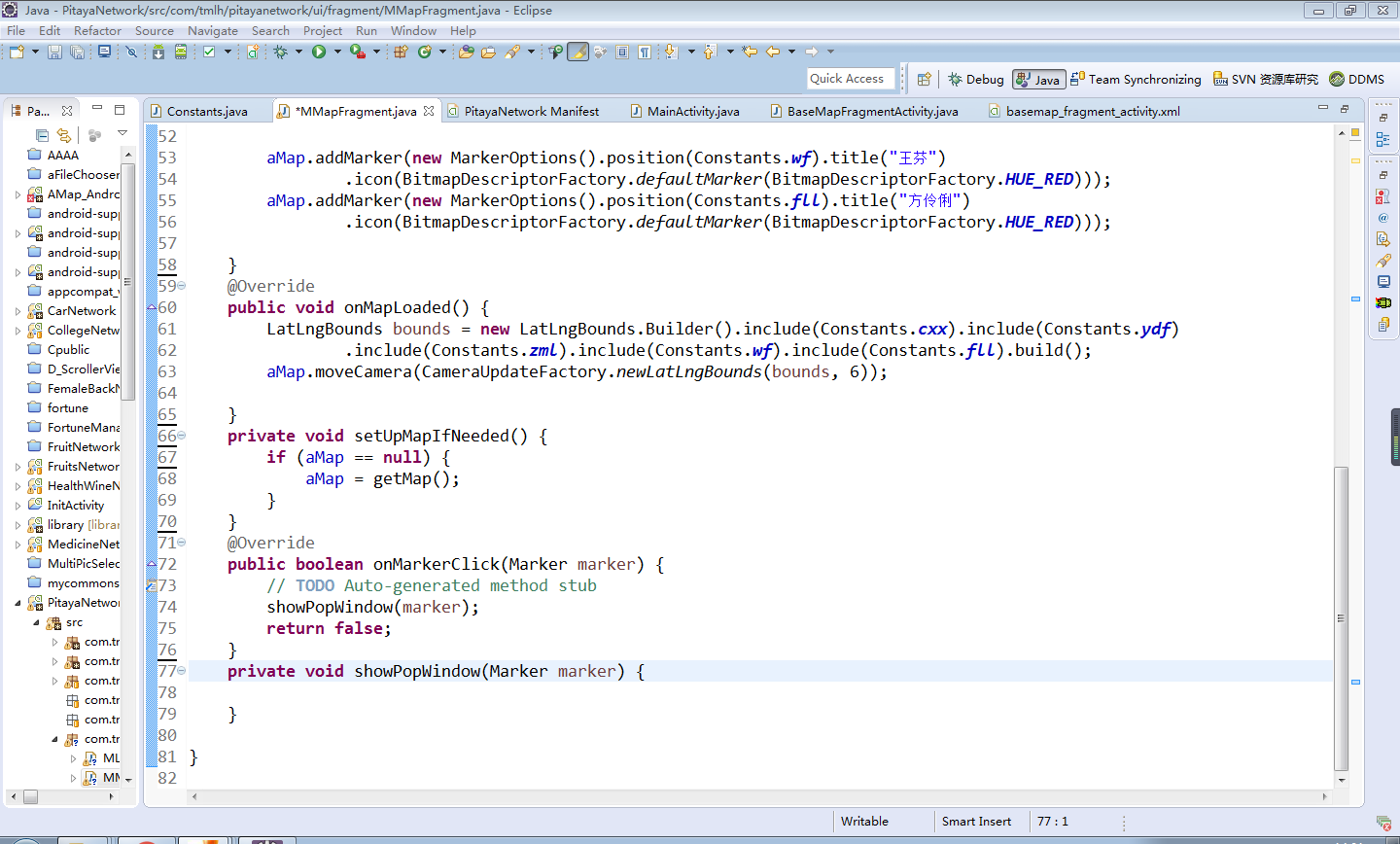1400x844 pixels.
Task: Click Link with Editor arrows icon
Action: [64, 135]
